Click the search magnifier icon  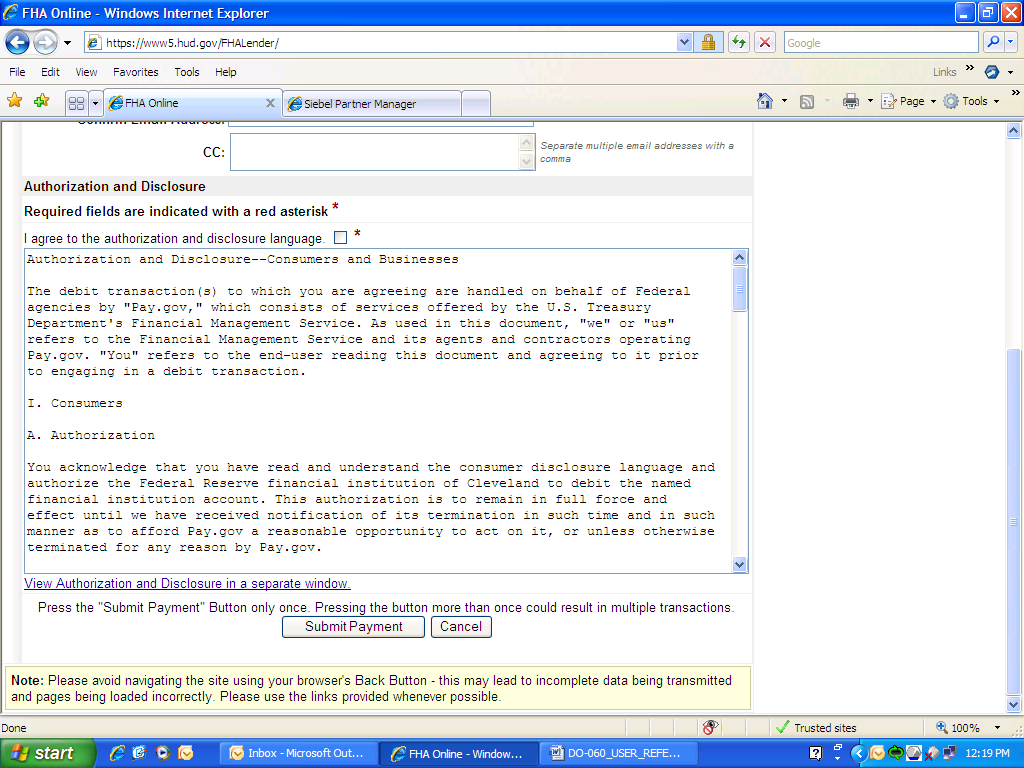click(993, 42)
